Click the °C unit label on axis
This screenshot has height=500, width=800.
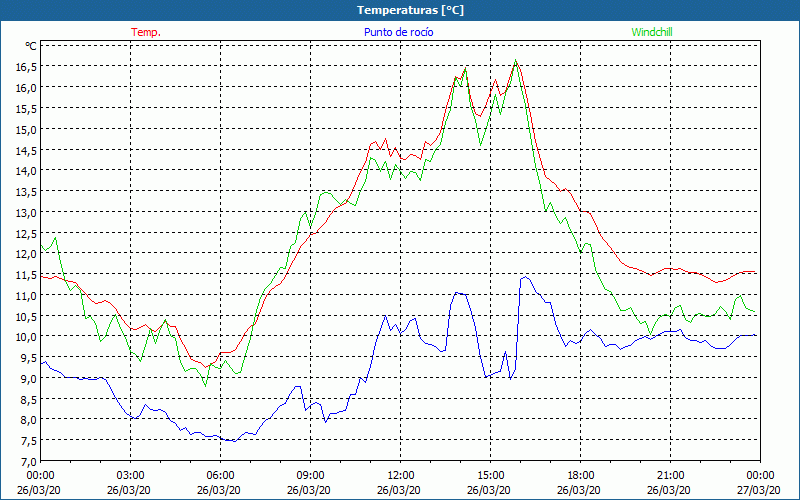point(31,46)
